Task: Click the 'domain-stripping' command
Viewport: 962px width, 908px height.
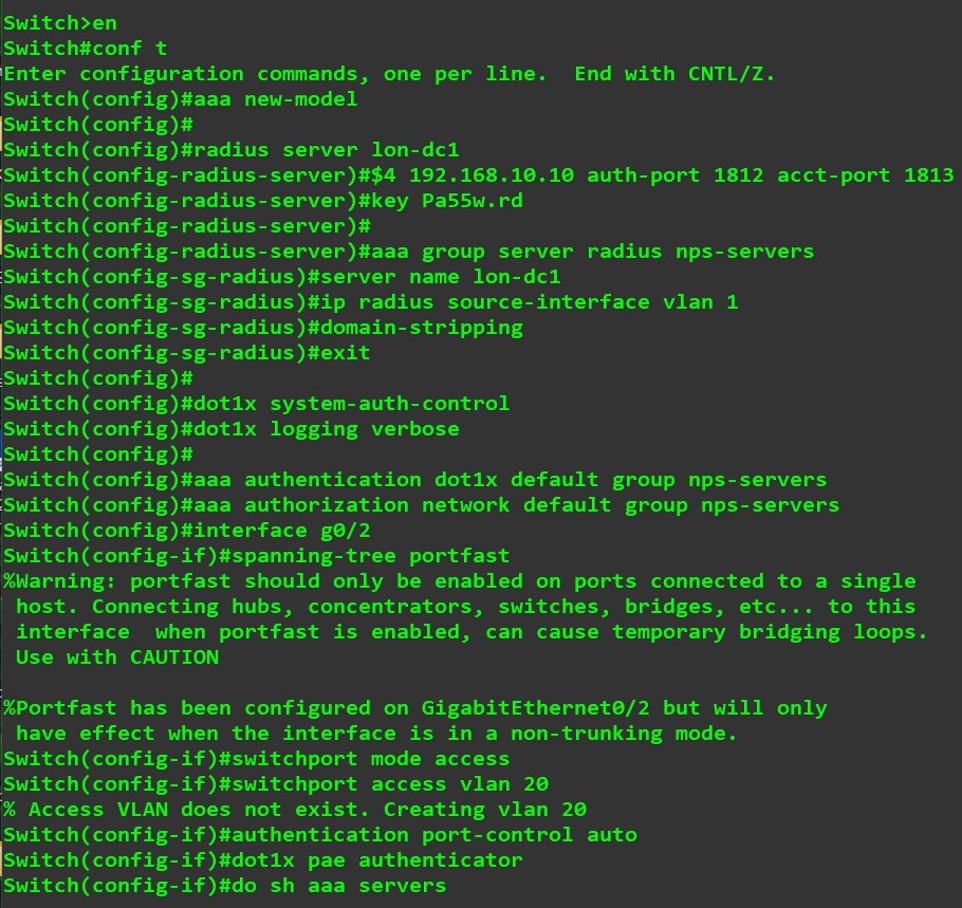Action: (x=421, y=328)
